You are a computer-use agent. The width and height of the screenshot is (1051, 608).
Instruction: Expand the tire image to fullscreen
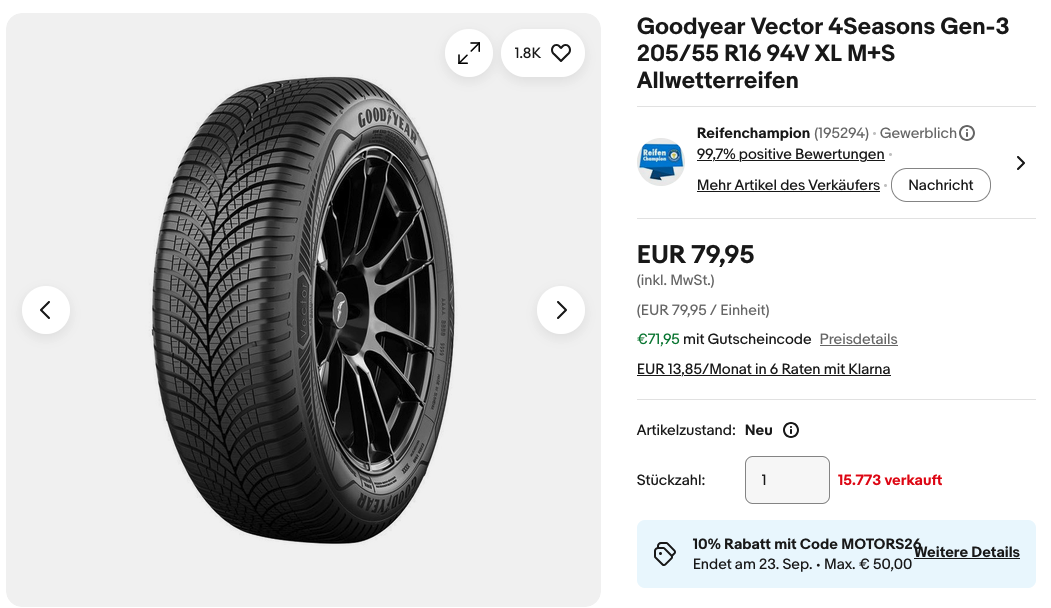(469, 53)
